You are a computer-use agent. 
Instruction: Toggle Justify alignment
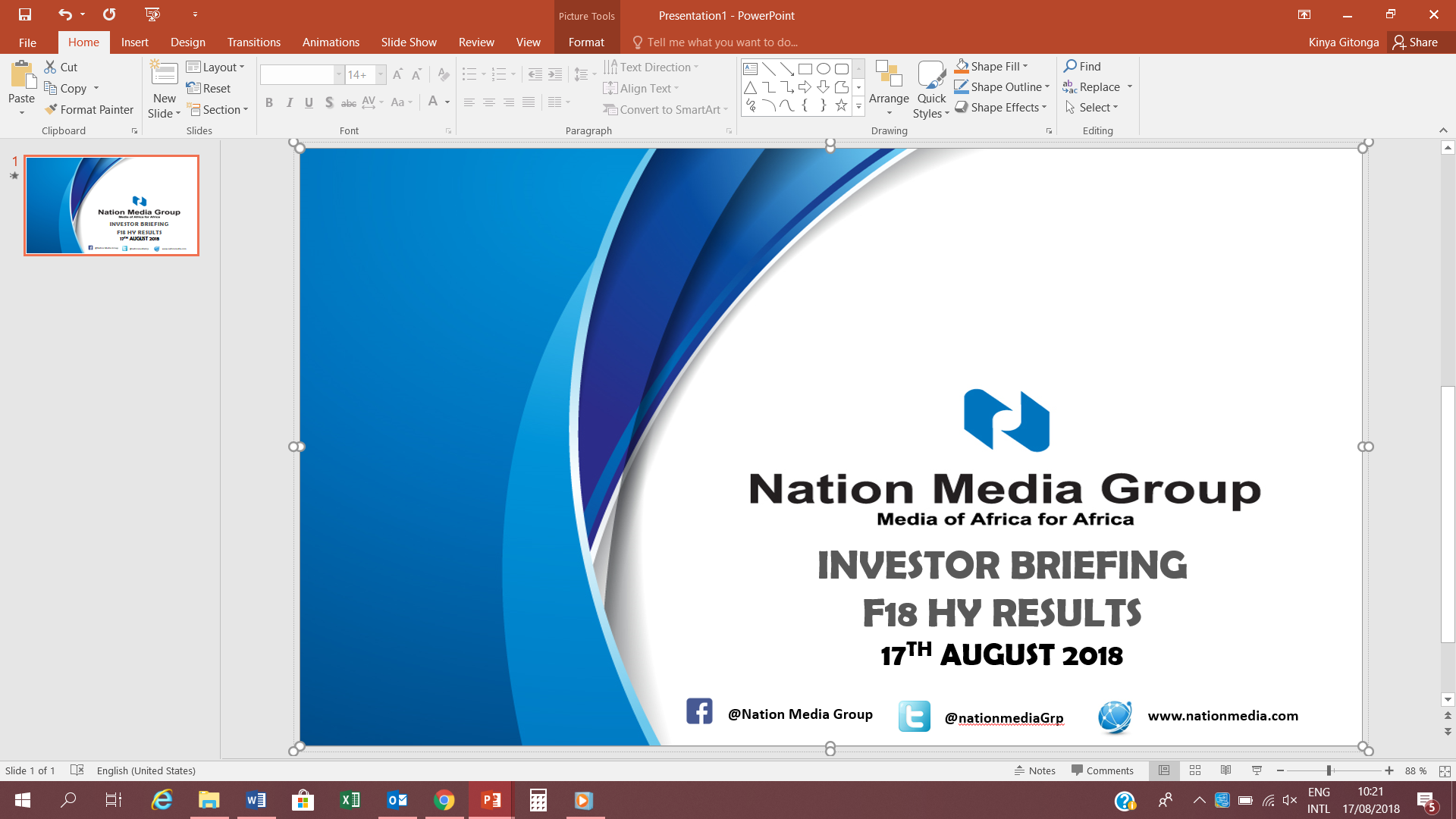click(529, 102)
